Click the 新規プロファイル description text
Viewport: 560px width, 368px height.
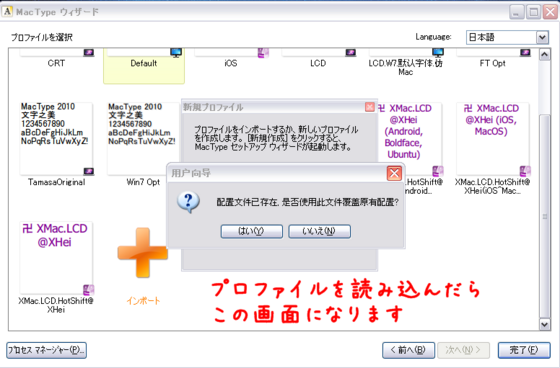click(x=276, y=138)
